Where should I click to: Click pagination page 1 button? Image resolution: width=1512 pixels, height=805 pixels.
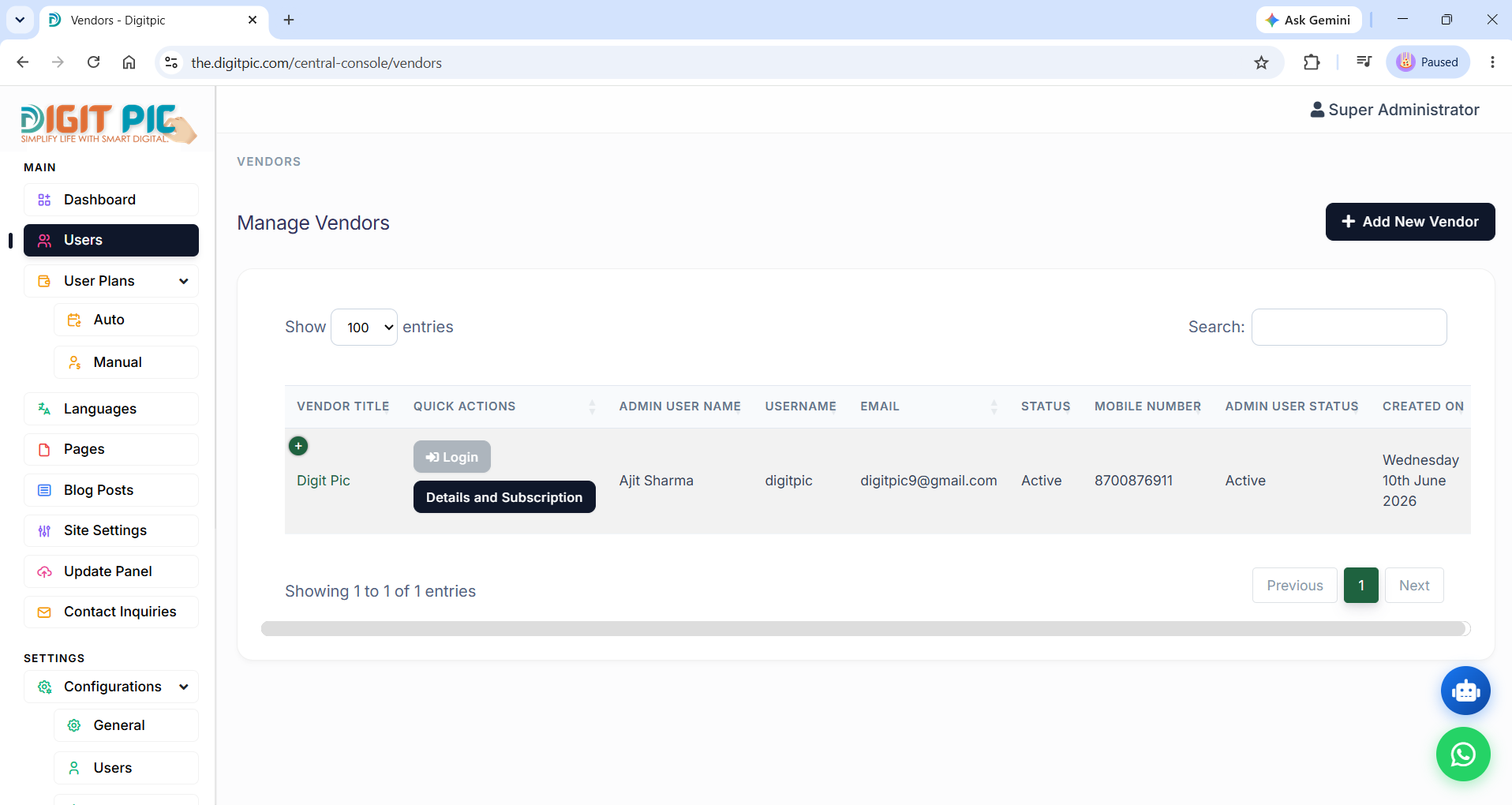tap(1361, 586)
